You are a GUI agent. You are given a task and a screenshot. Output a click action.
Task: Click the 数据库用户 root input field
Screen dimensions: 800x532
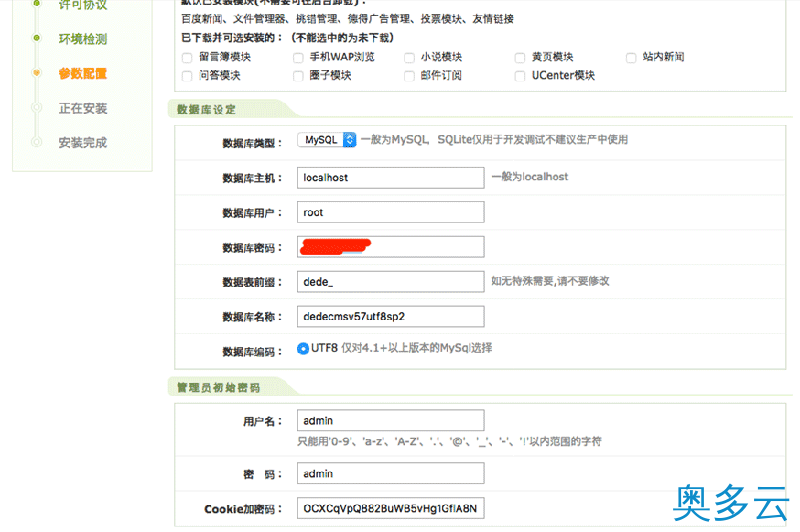(391, 212)
